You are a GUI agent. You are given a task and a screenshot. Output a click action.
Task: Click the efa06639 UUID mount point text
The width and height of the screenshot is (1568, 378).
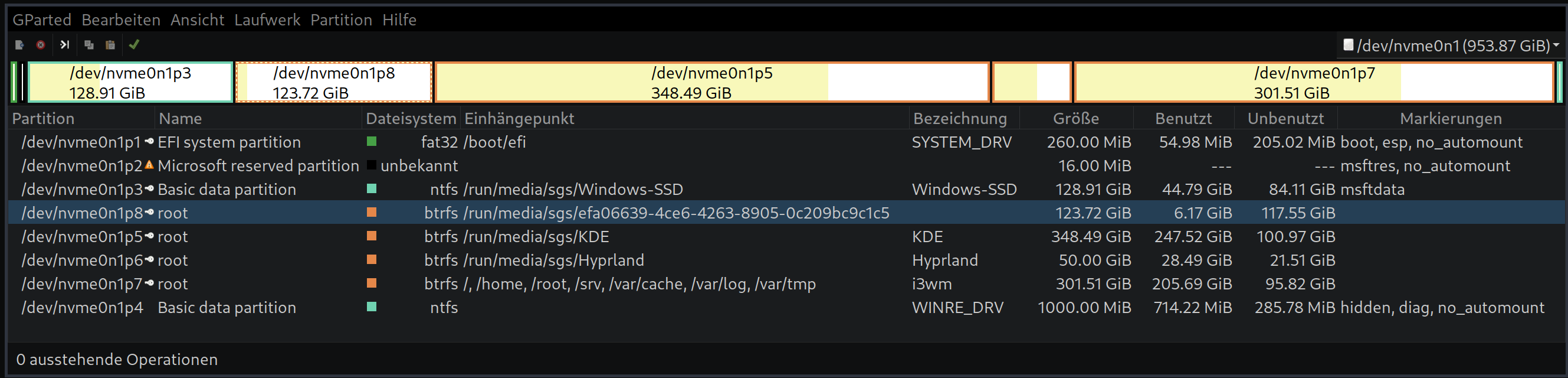tap(676, 213)
